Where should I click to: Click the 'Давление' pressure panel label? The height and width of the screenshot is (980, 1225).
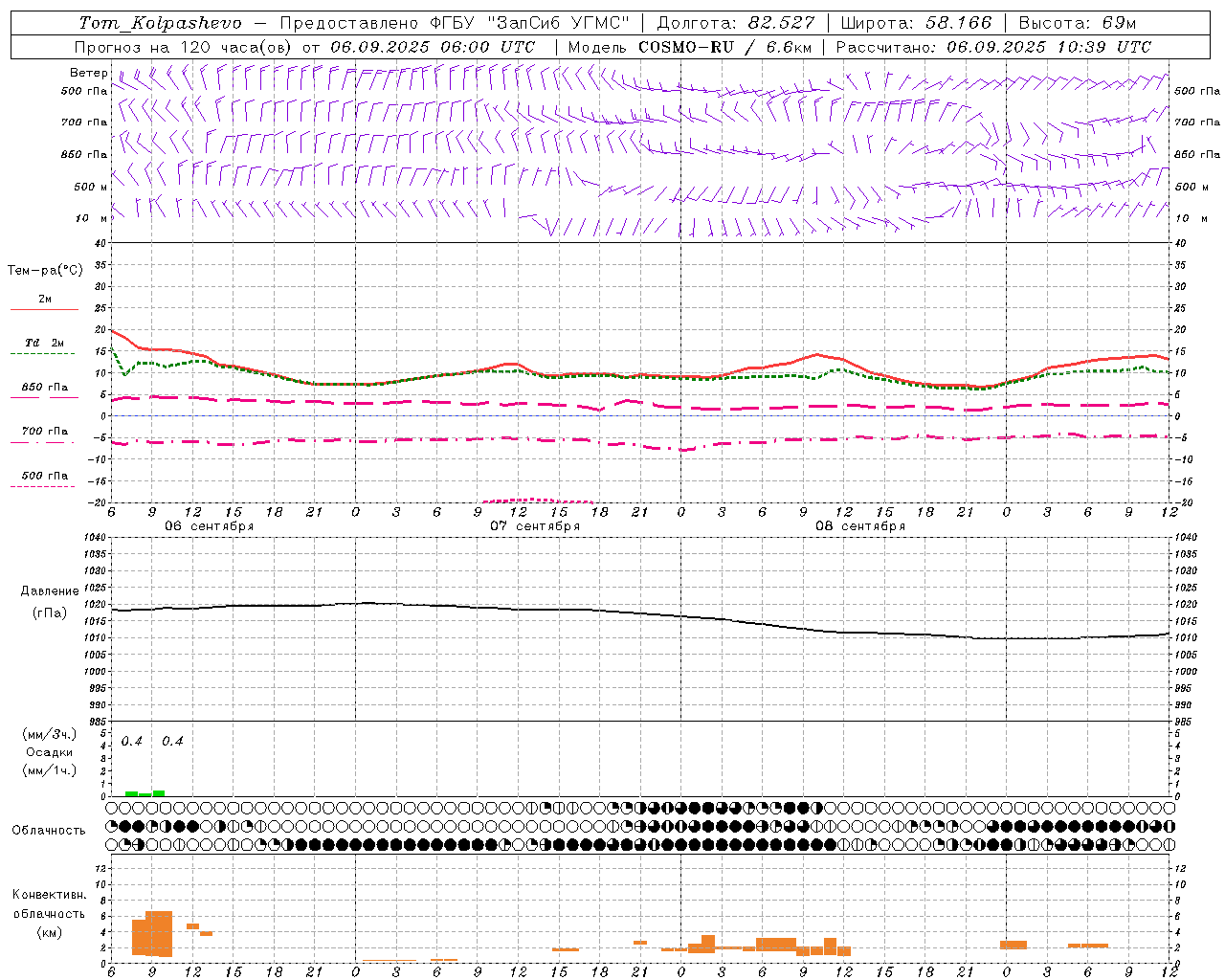50,591
